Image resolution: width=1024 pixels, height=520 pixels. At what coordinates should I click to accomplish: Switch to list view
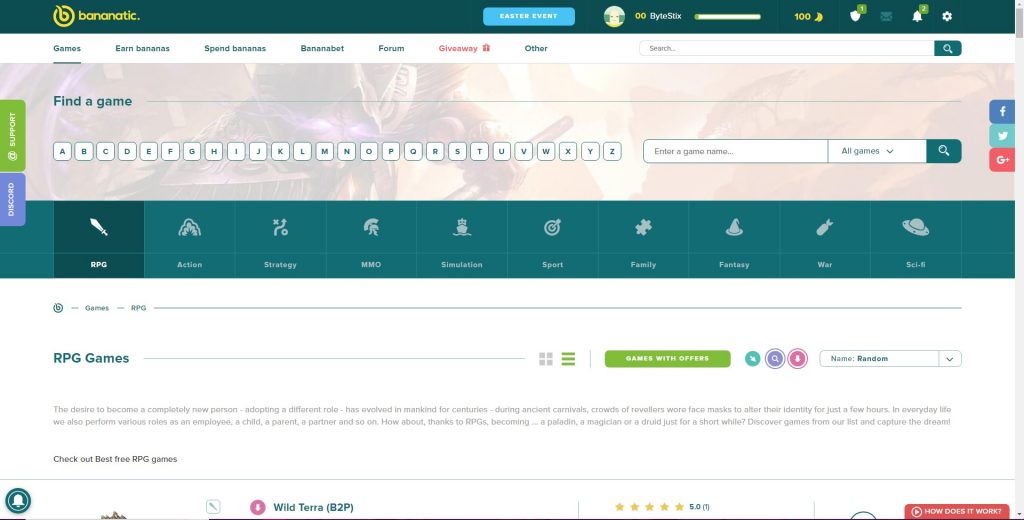pyautogui.click(x=568, y=359)
